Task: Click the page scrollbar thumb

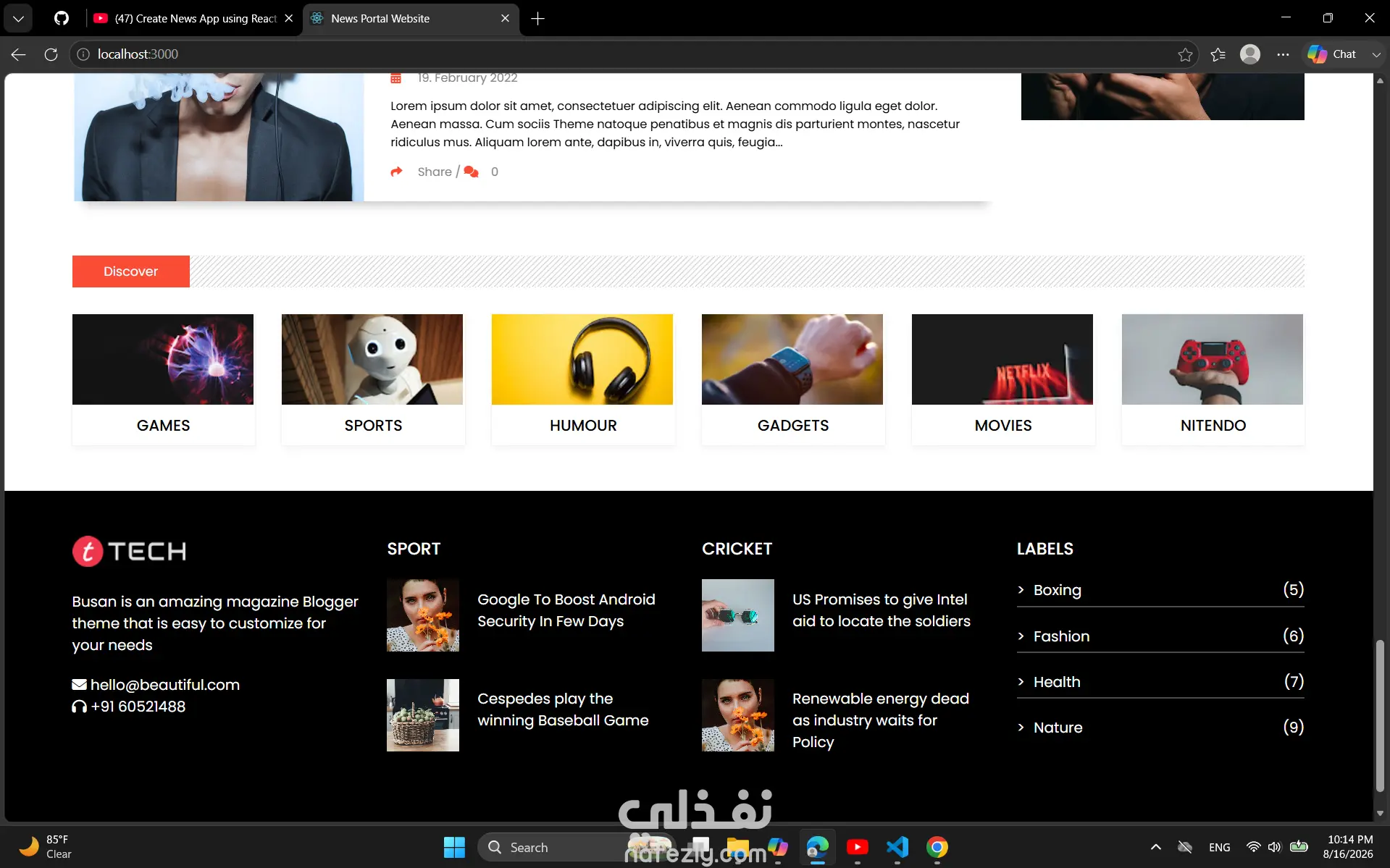Action: [x=1380, y=715]
